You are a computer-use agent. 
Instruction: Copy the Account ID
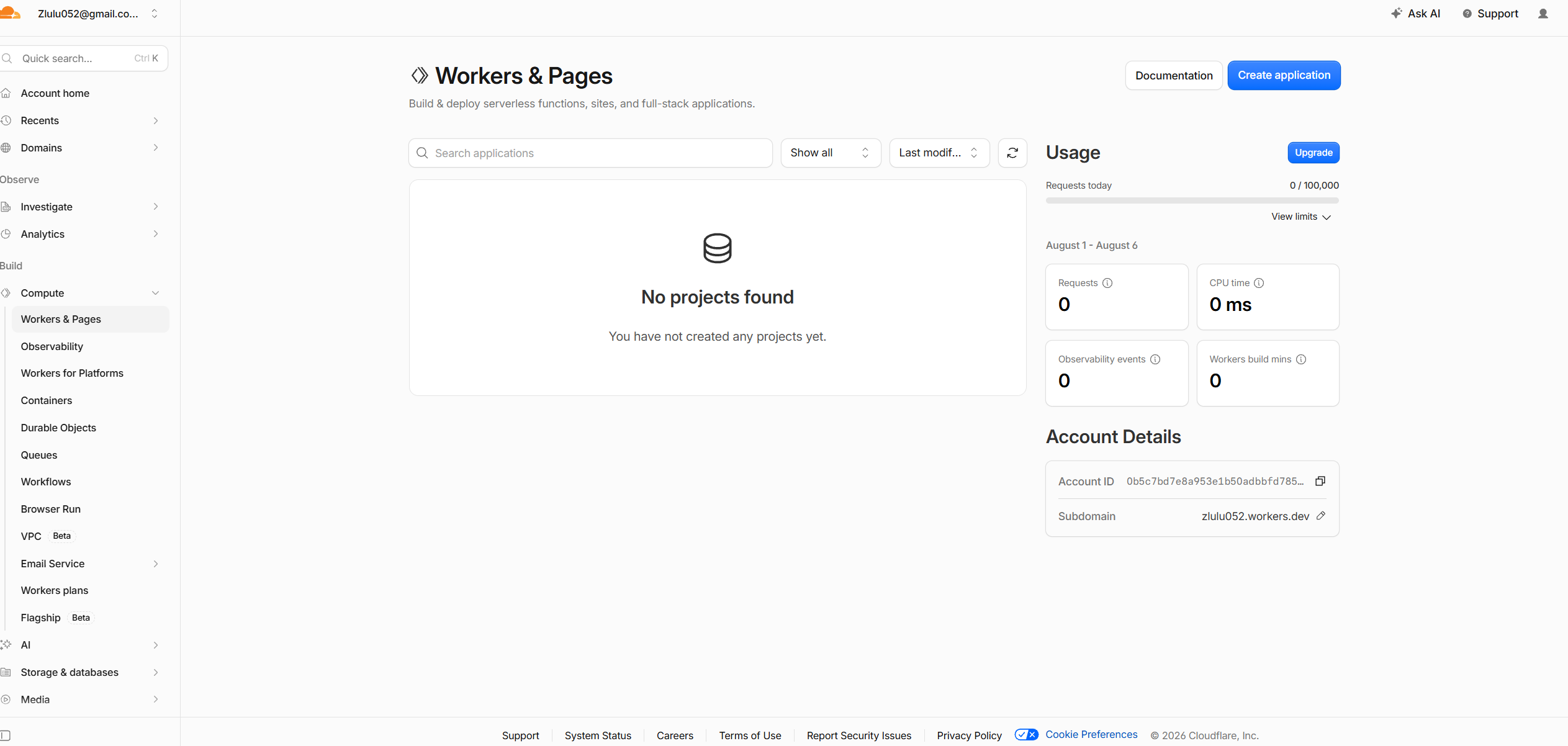[x=1320, y=481]
